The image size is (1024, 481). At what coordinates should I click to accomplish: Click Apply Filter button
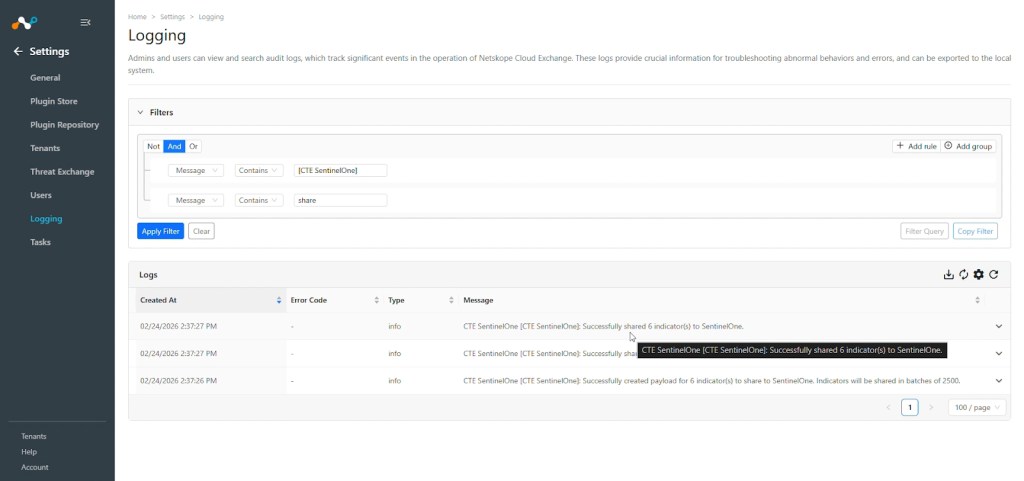click(161, 231)
